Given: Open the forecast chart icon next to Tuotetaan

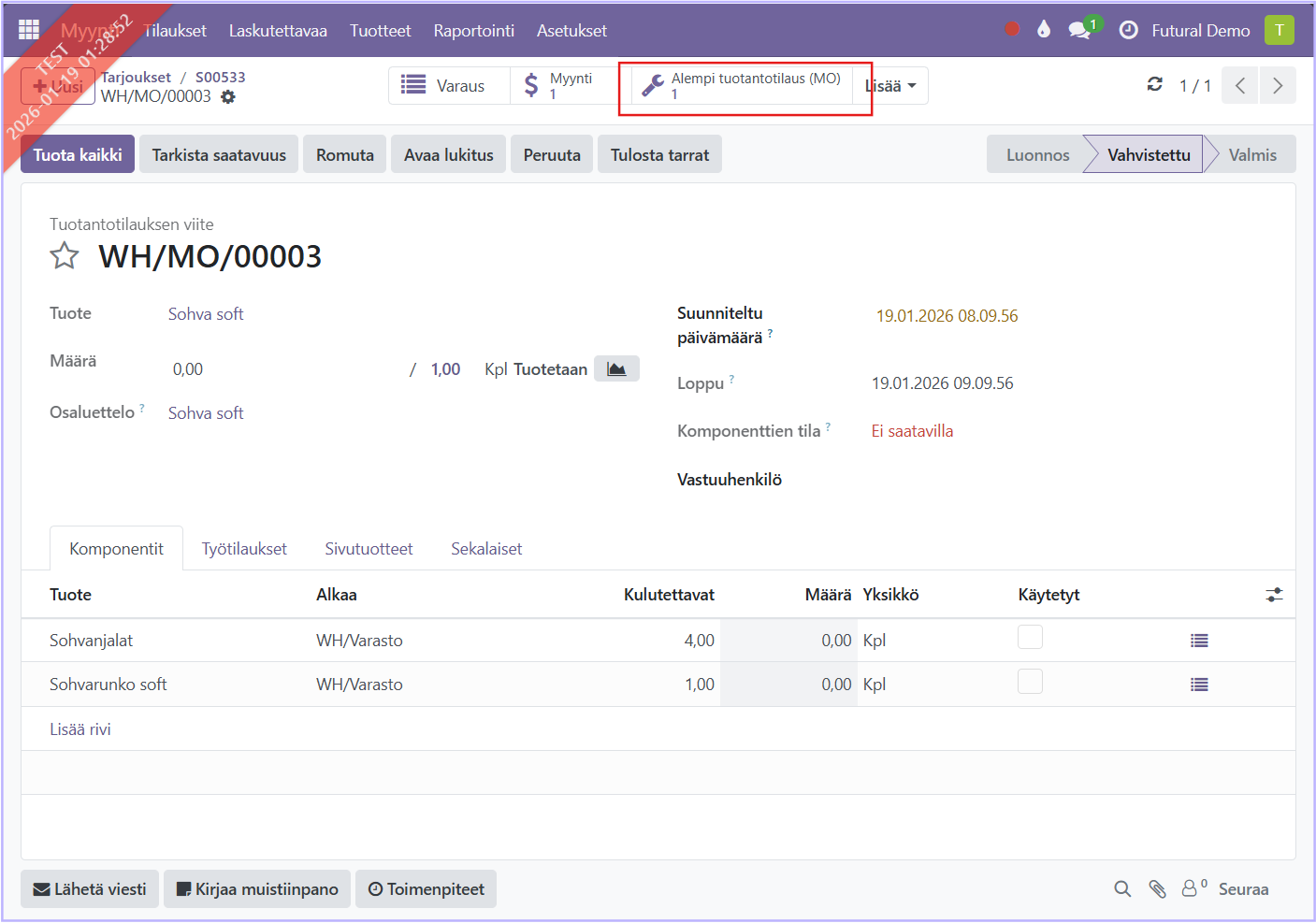Looking at the screenshot, I should (x=616, y=368).
